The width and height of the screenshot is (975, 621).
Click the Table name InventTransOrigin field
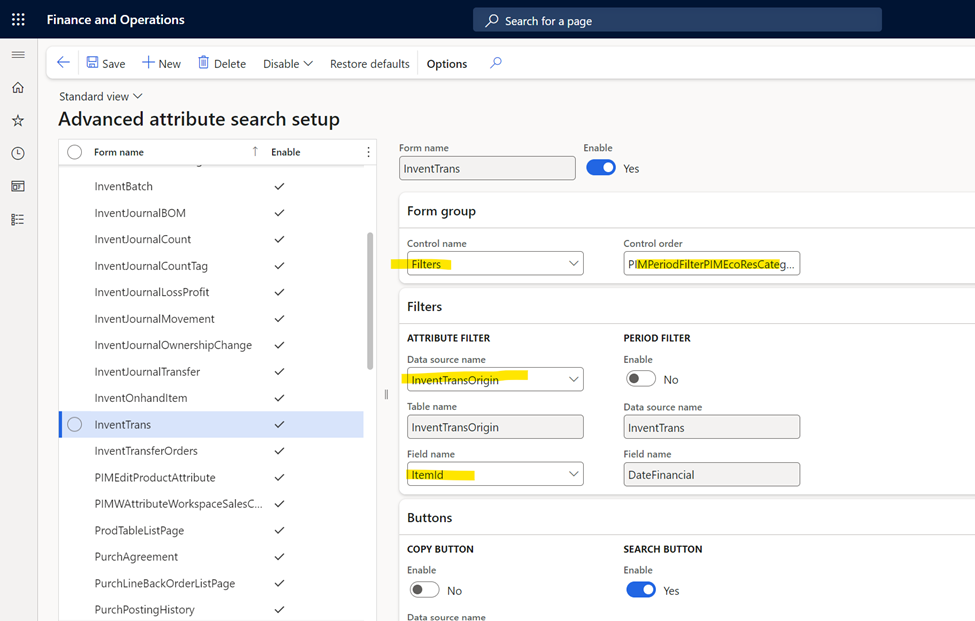coord(495,427)
